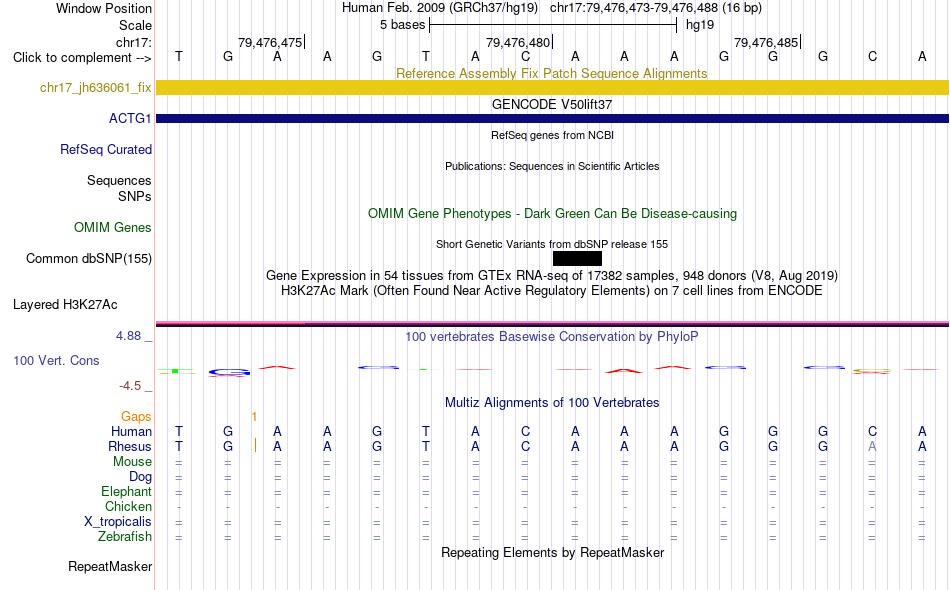Click the Elephant species label
This screenshot has height=590, width=950.
click(126, 491)
